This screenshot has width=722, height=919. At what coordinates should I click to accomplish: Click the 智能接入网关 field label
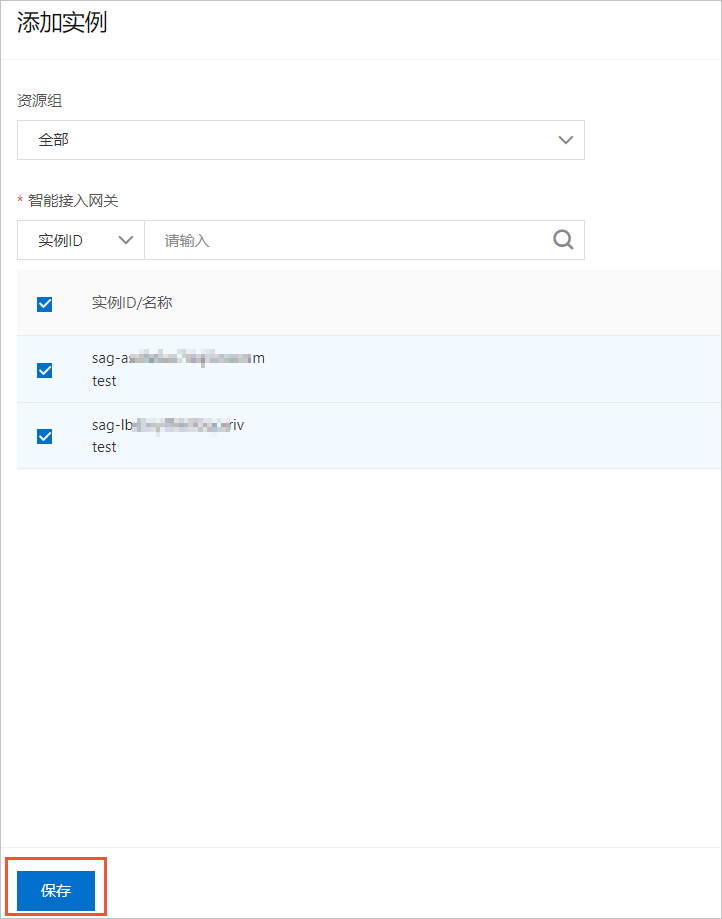point(73,201)
